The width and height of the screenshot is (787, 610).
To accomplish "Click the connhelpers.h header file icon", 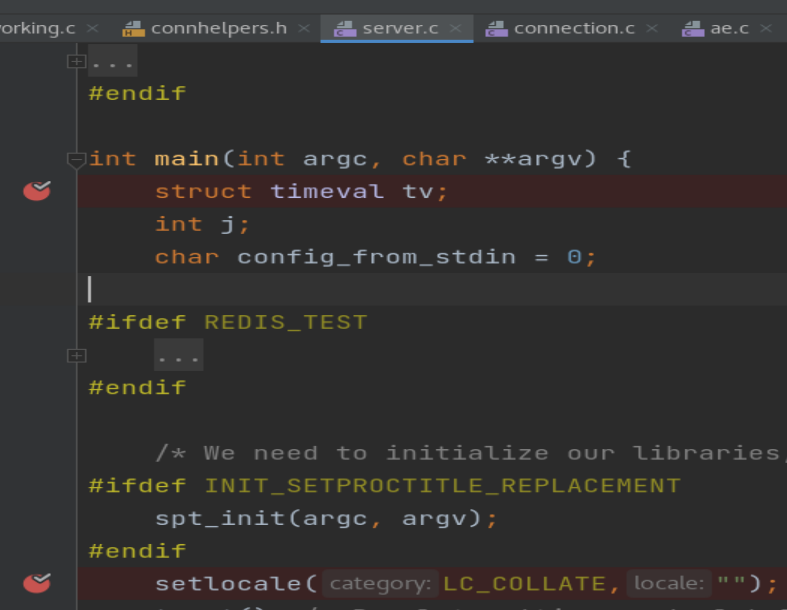I will tap(134, 28).
